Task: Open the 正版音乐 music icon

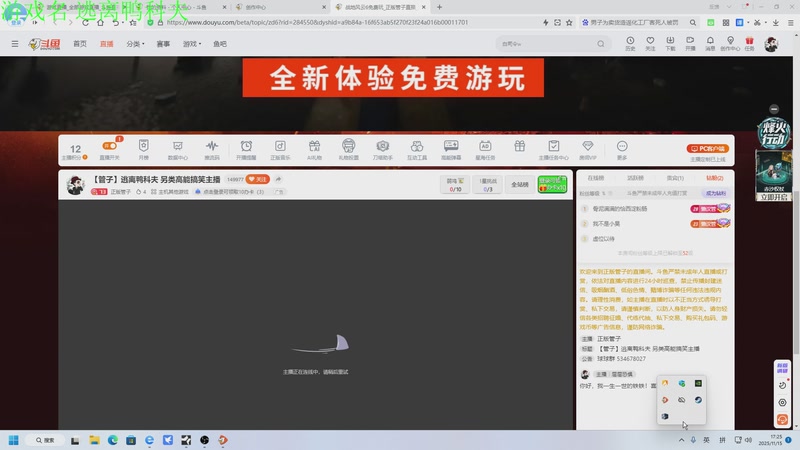Action: point(280,150)
